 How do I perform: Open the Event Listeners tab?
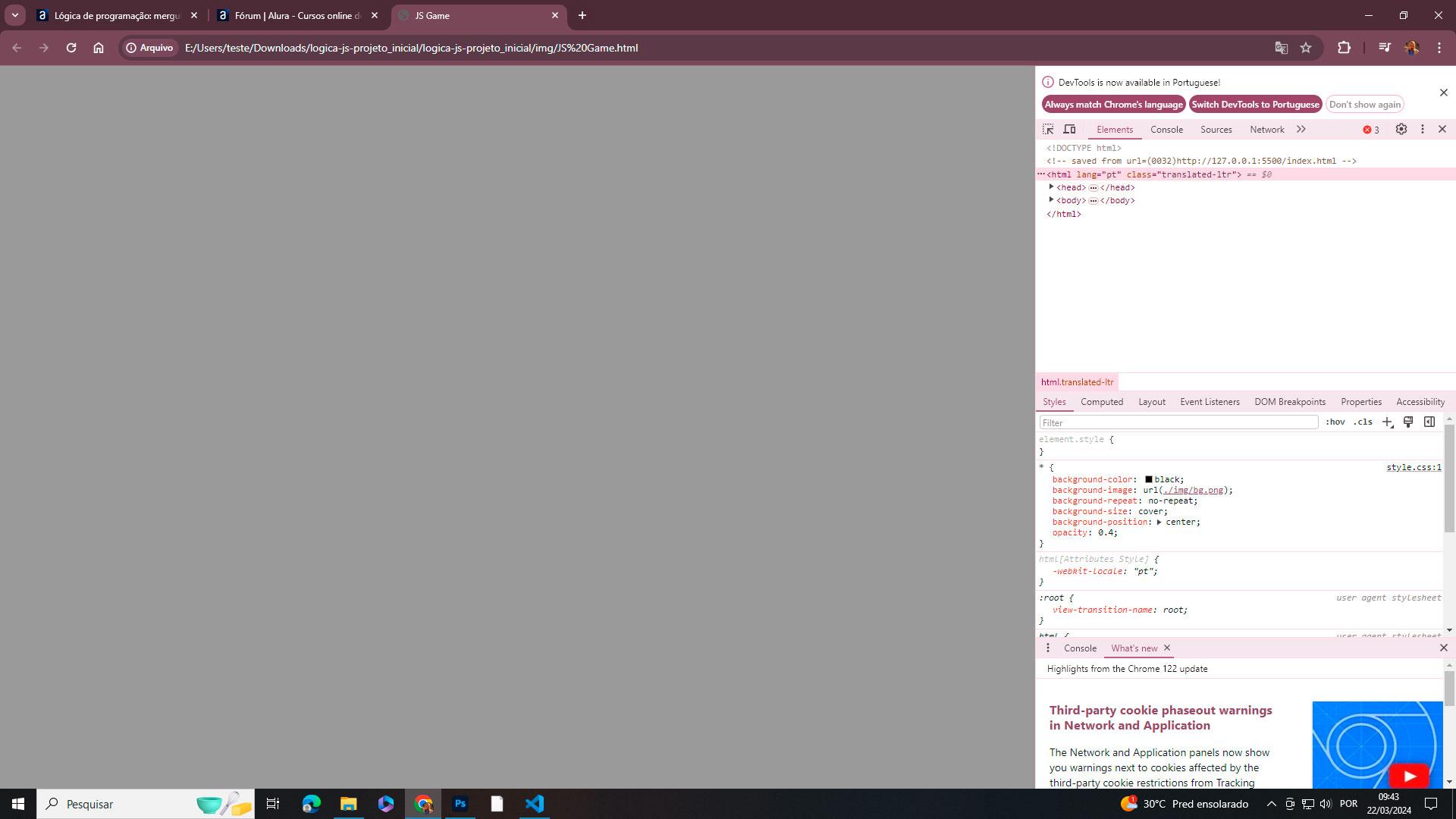[1210, 402]
